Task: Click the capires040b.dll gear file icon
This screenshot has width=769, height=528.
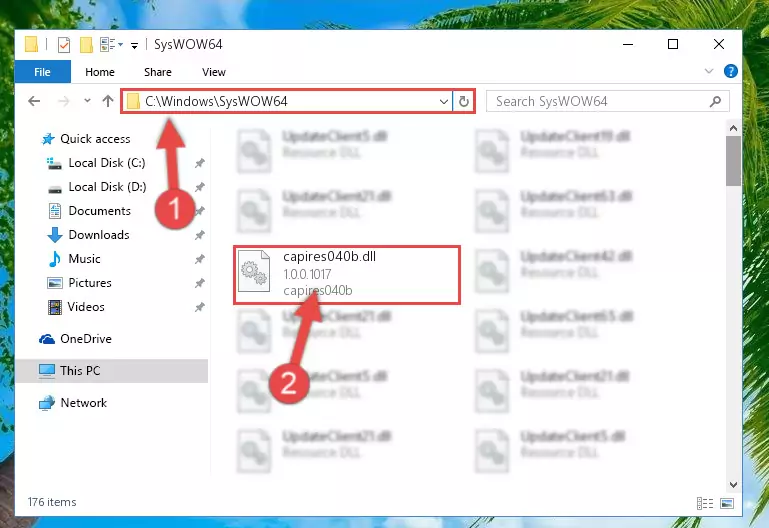Action: tap(254, 271)
